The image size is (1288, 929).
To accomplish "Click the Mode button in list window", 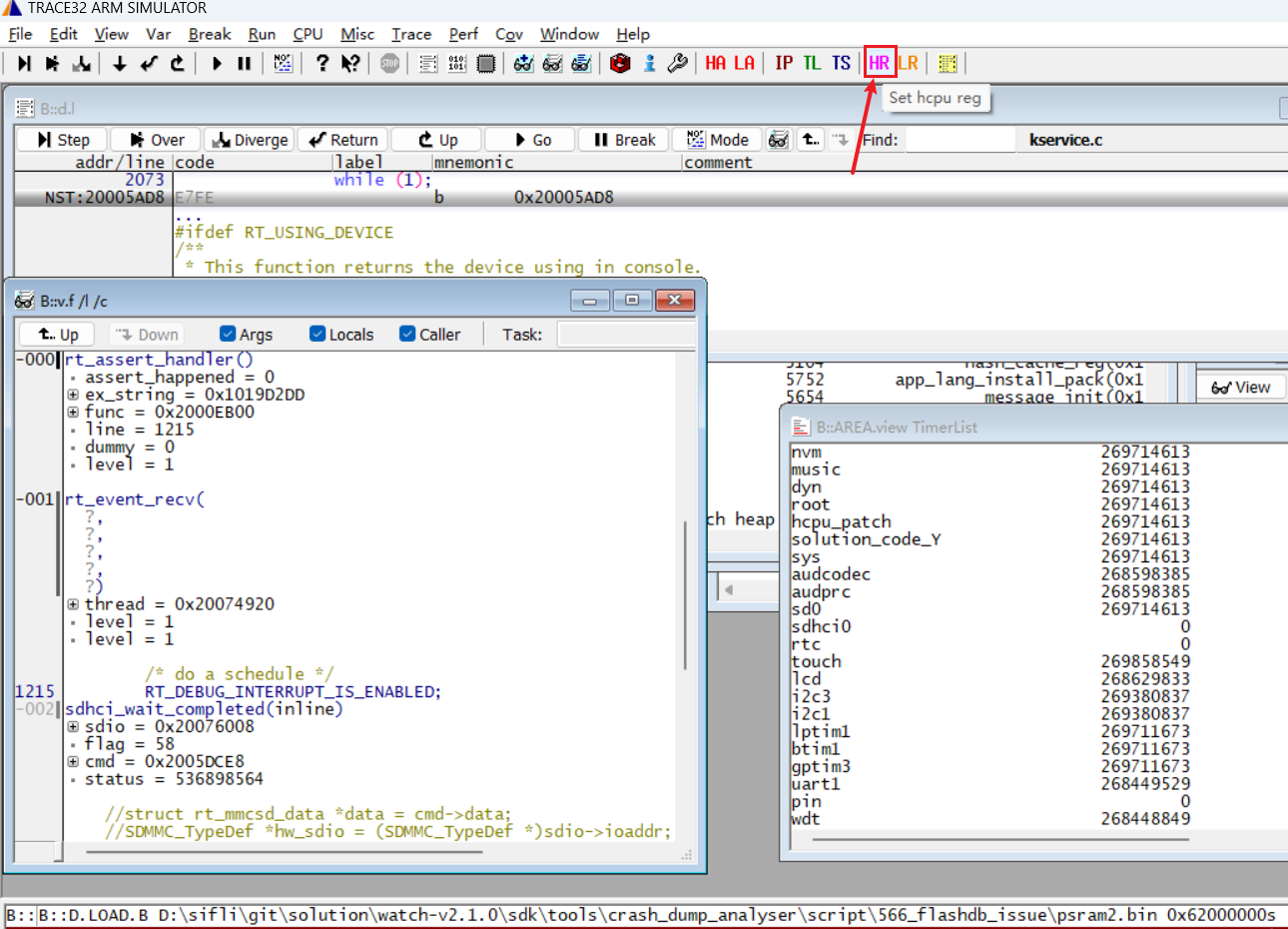I will (717, 140).
